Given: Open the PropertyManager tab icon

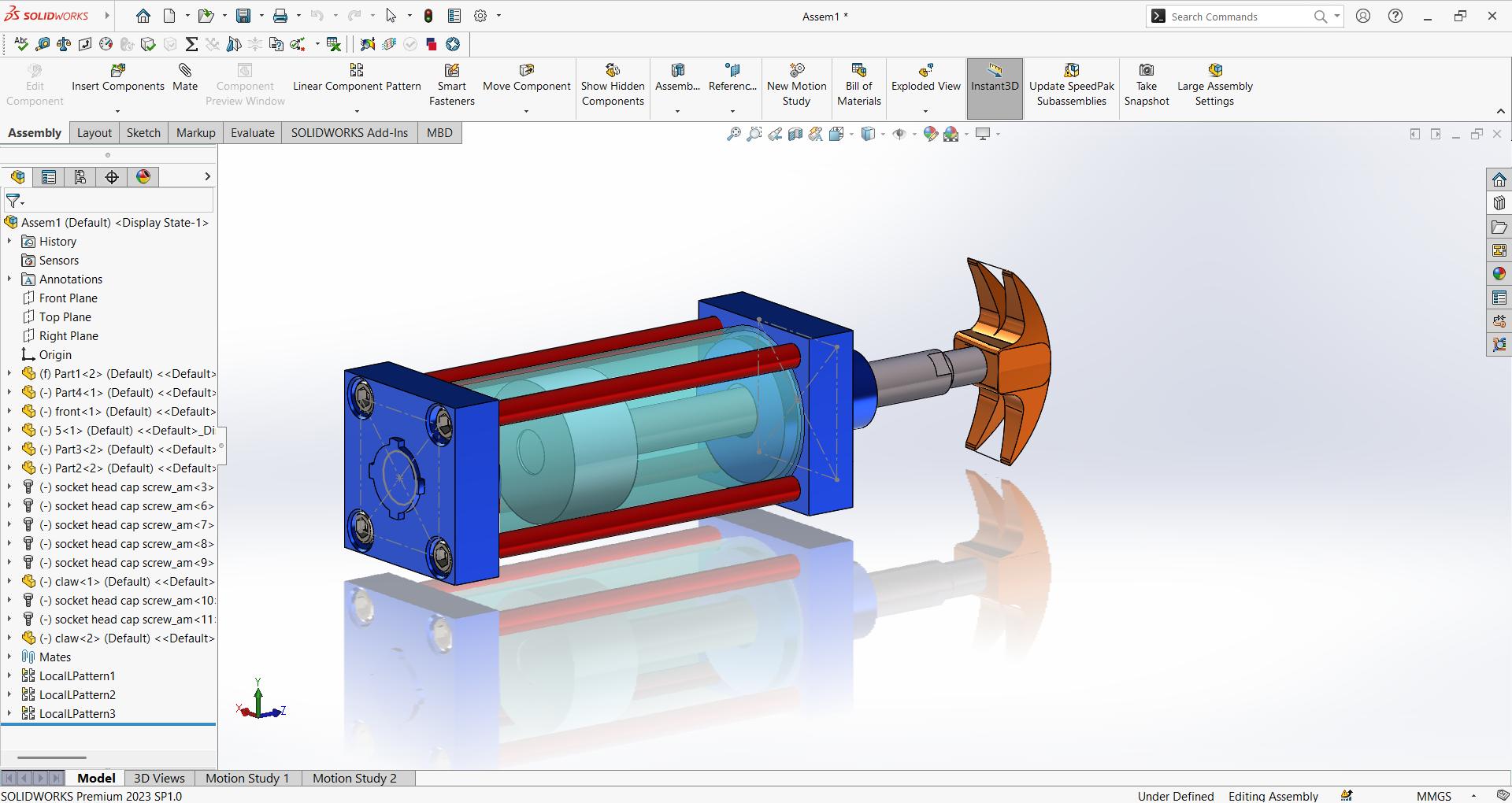Looking at the screenshot, I should [49, 177].
